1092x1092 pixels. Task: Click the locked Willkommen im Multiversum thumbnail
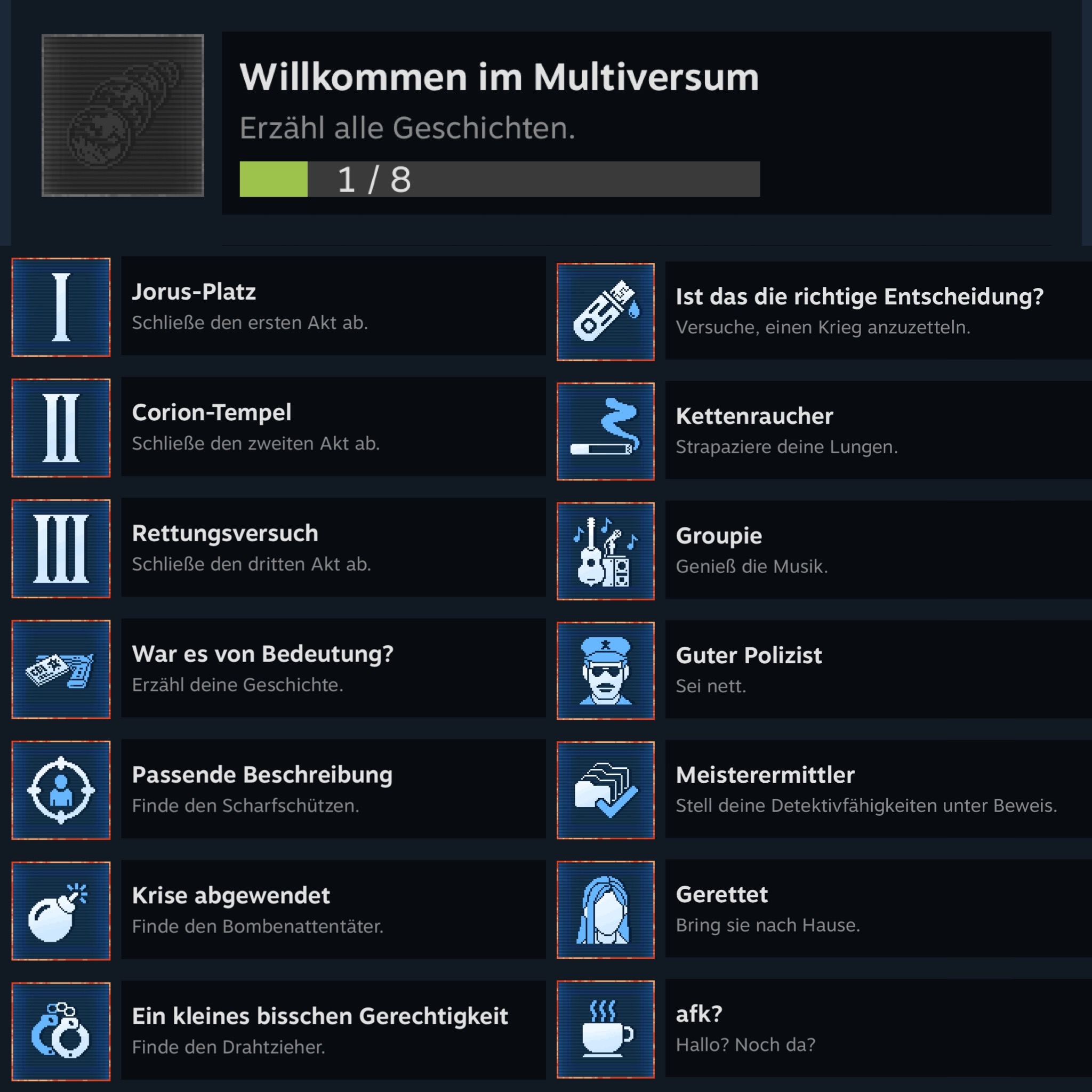123,115
